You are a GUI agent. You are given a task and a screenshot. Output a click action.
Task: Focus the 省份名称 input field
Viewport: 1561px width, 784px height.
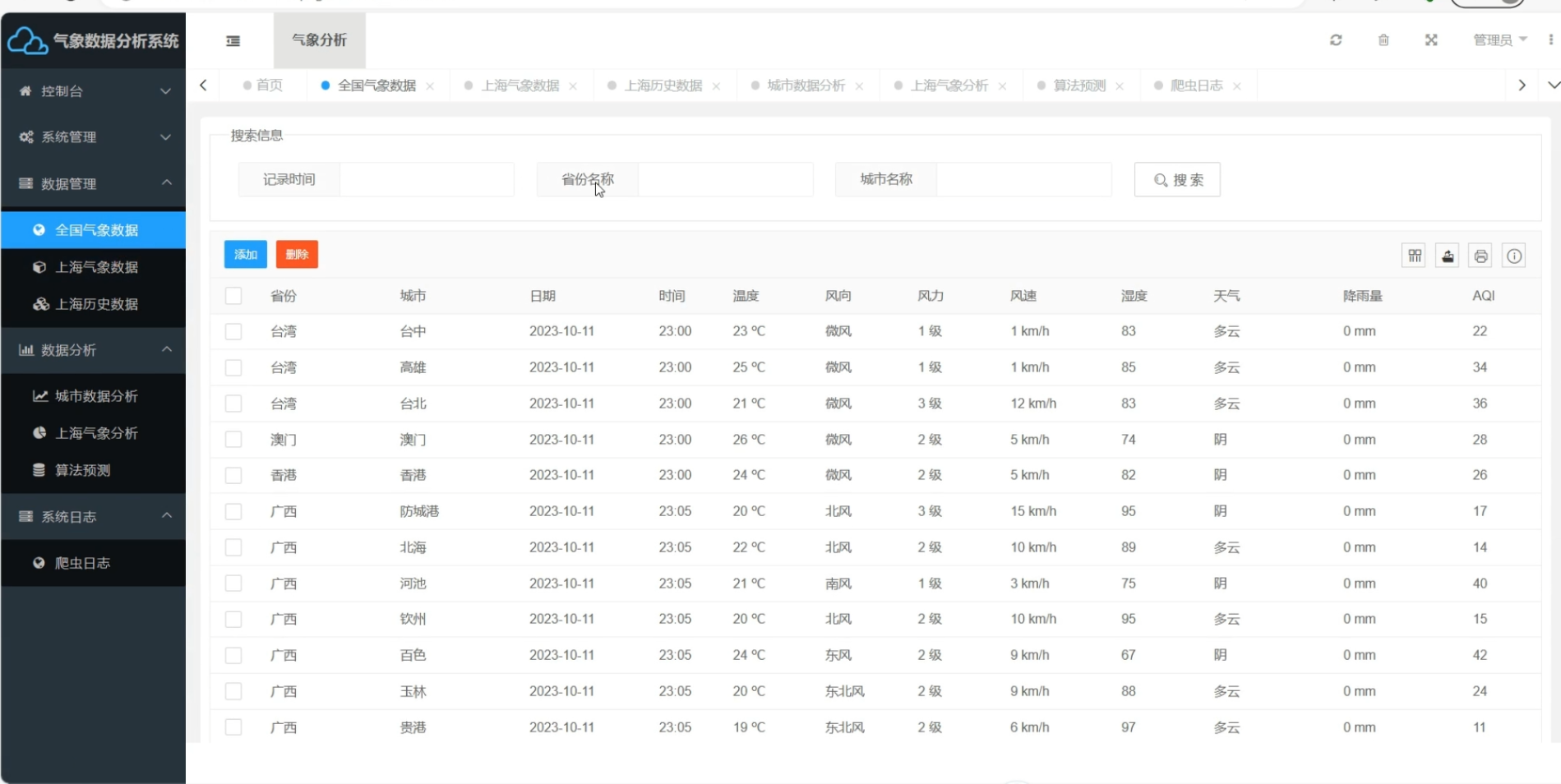(x=725, y=179)
